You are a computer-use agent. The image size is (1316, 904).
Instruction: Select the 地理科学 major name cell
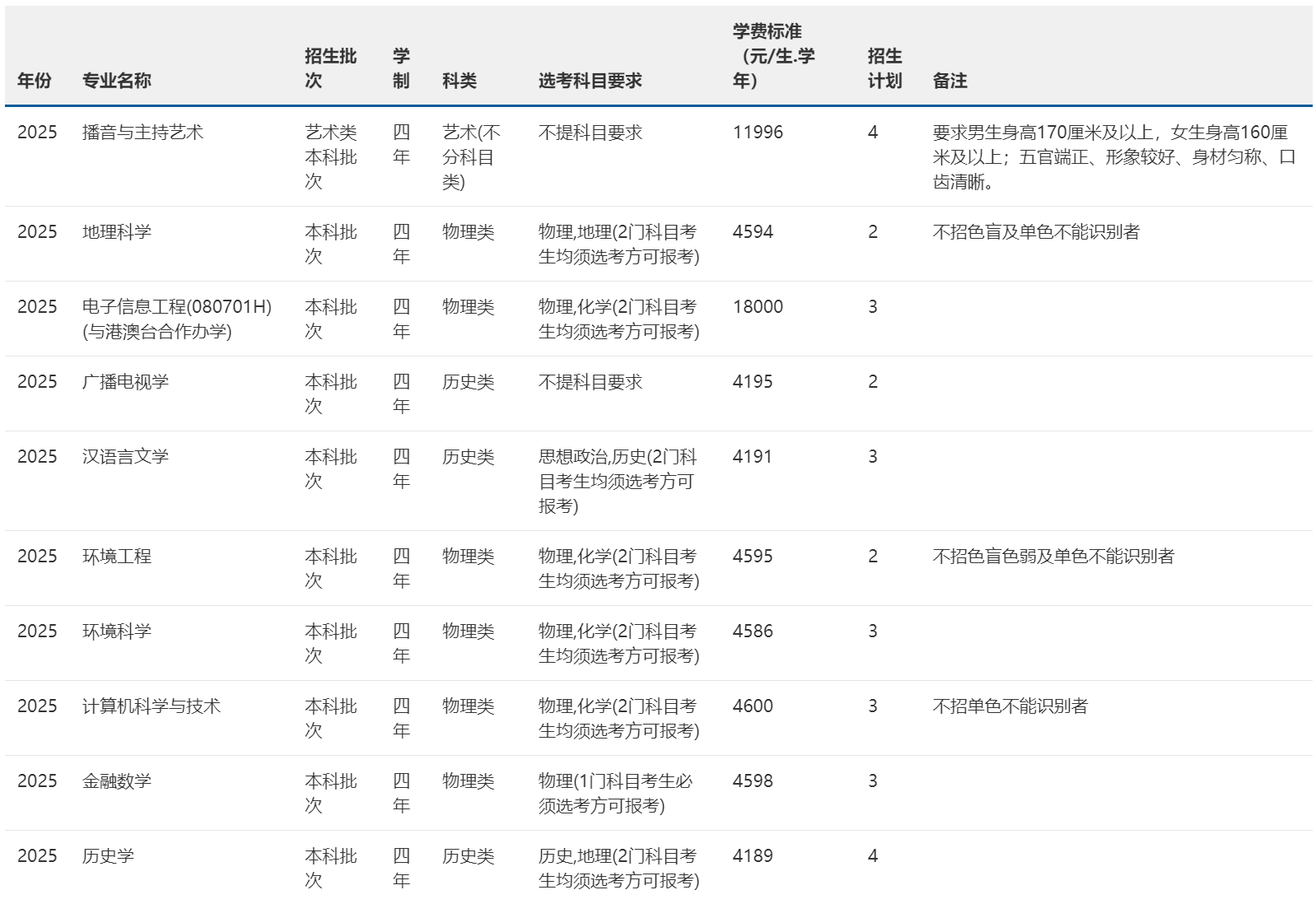tap(117, 232)
